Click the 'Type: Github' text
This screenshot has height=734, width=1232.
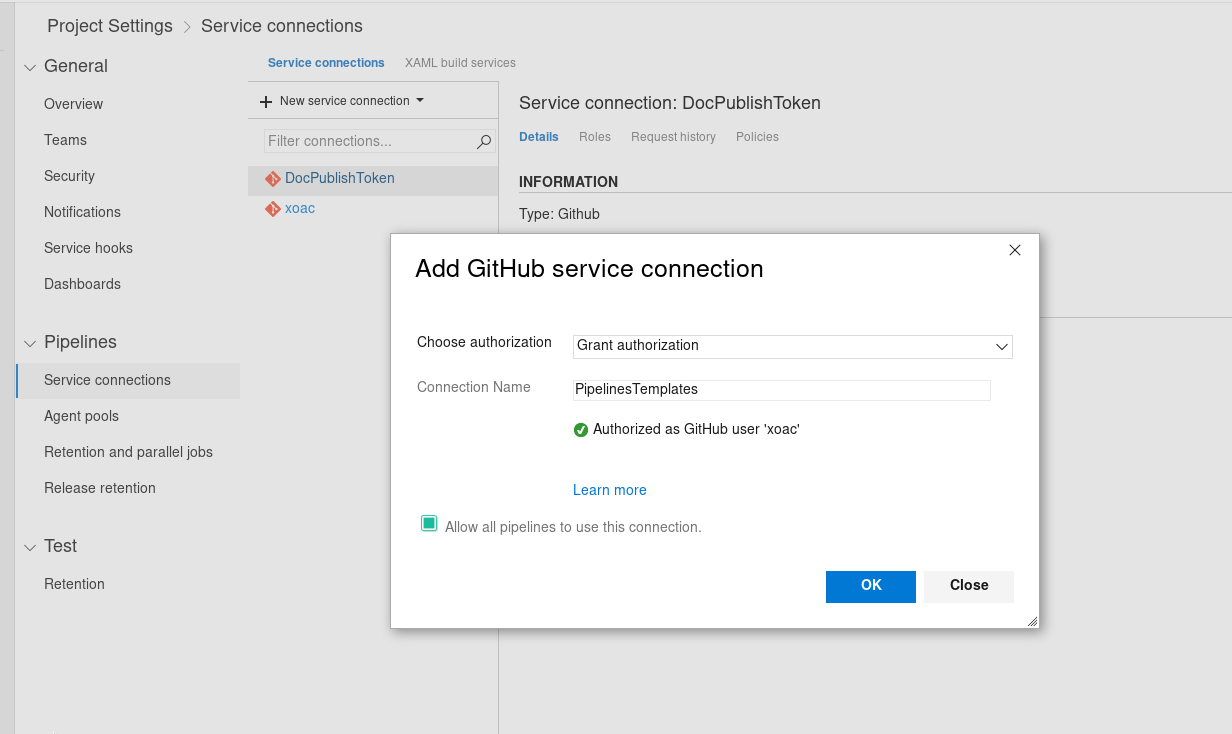click(559, 214)
